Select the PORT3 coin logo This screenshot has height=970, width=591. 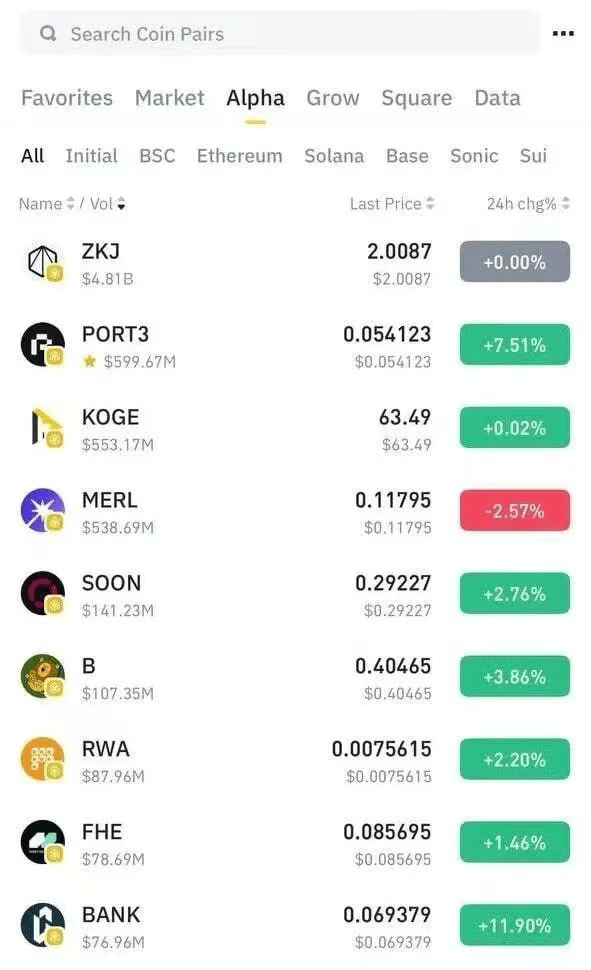[43, 345]
